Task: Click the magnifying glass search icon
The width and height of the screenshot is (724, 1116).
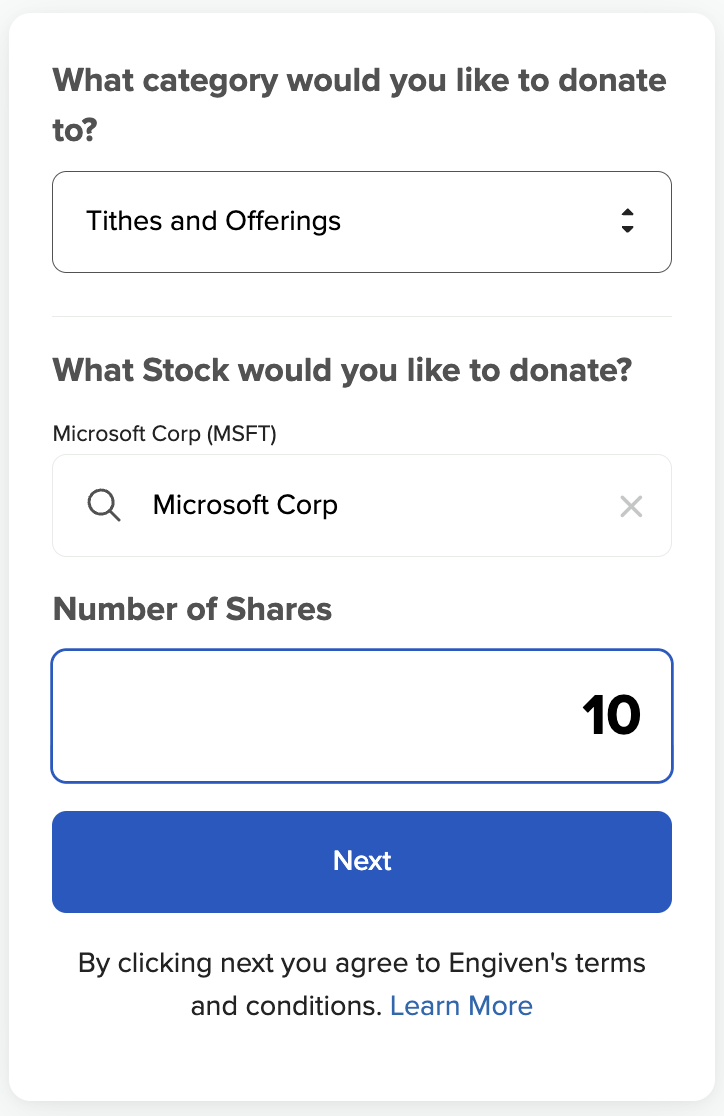Action: point(104,506)
